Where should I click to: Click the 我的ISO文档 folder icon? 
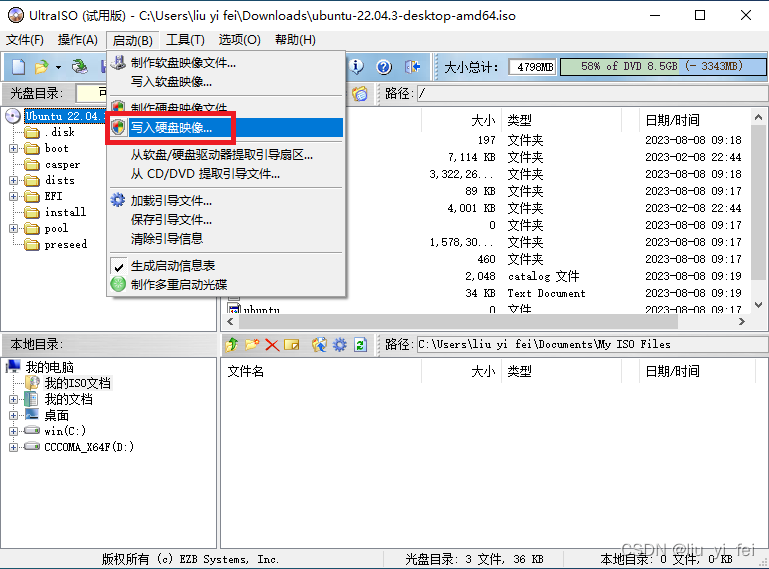point(33,383)
